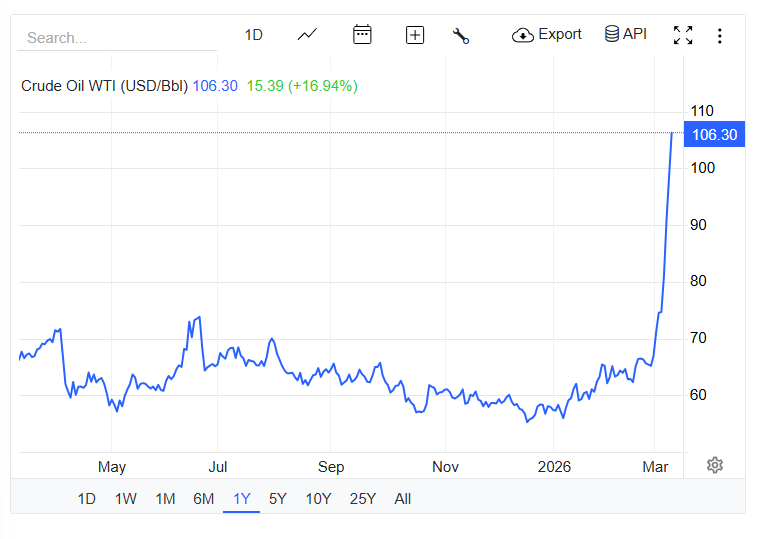This screenshot has height=539, width=767.
Task: Click the Export cloud download button
Action: coord(546,35)
